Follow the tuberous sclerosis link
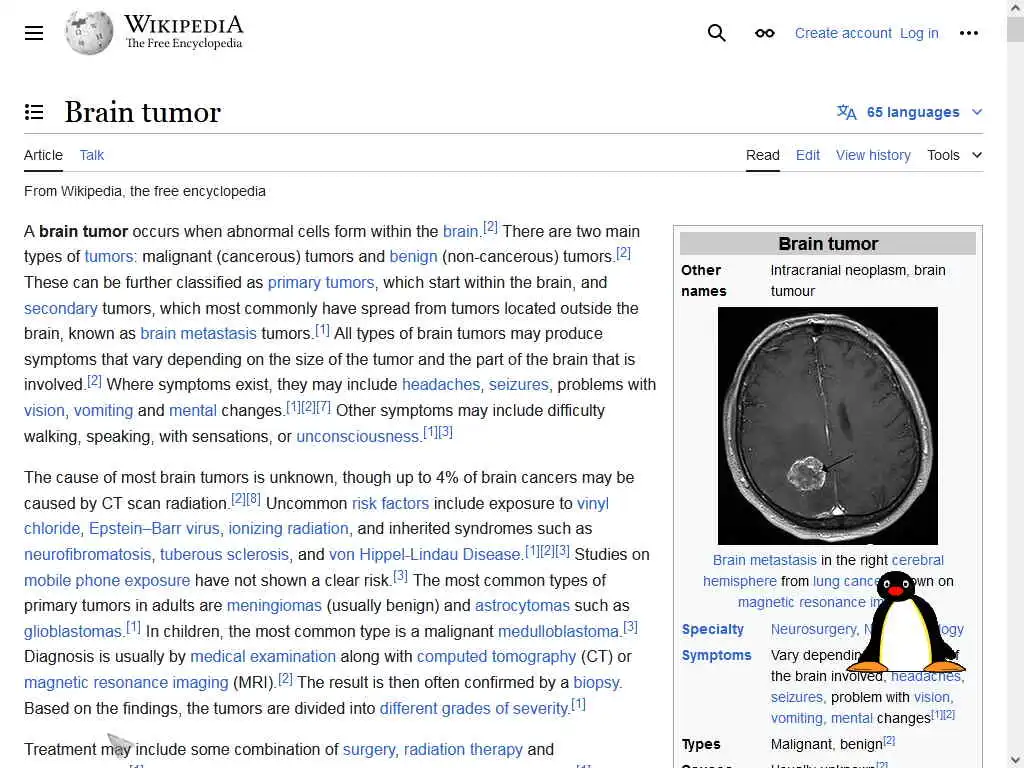 [225, 554]
